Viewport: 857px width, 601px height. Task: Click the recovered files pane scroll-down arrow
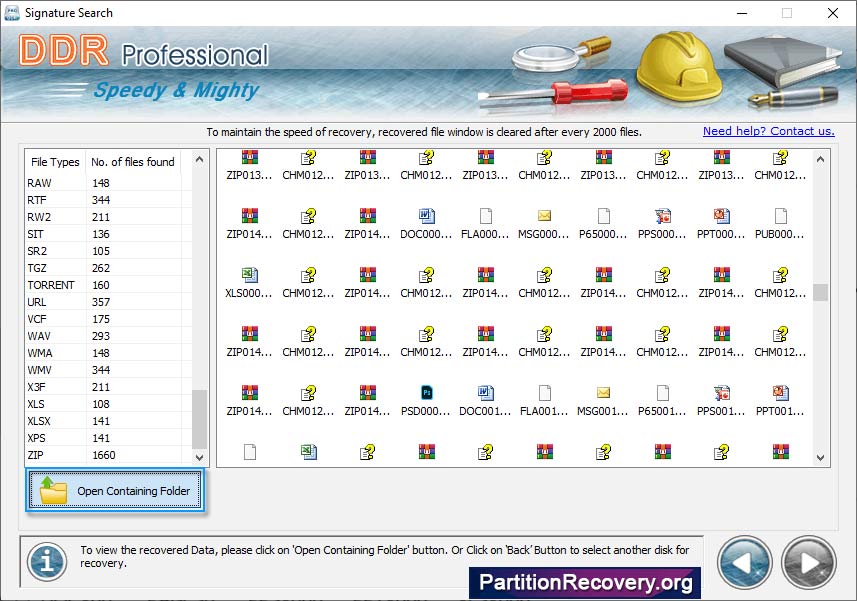820,457
